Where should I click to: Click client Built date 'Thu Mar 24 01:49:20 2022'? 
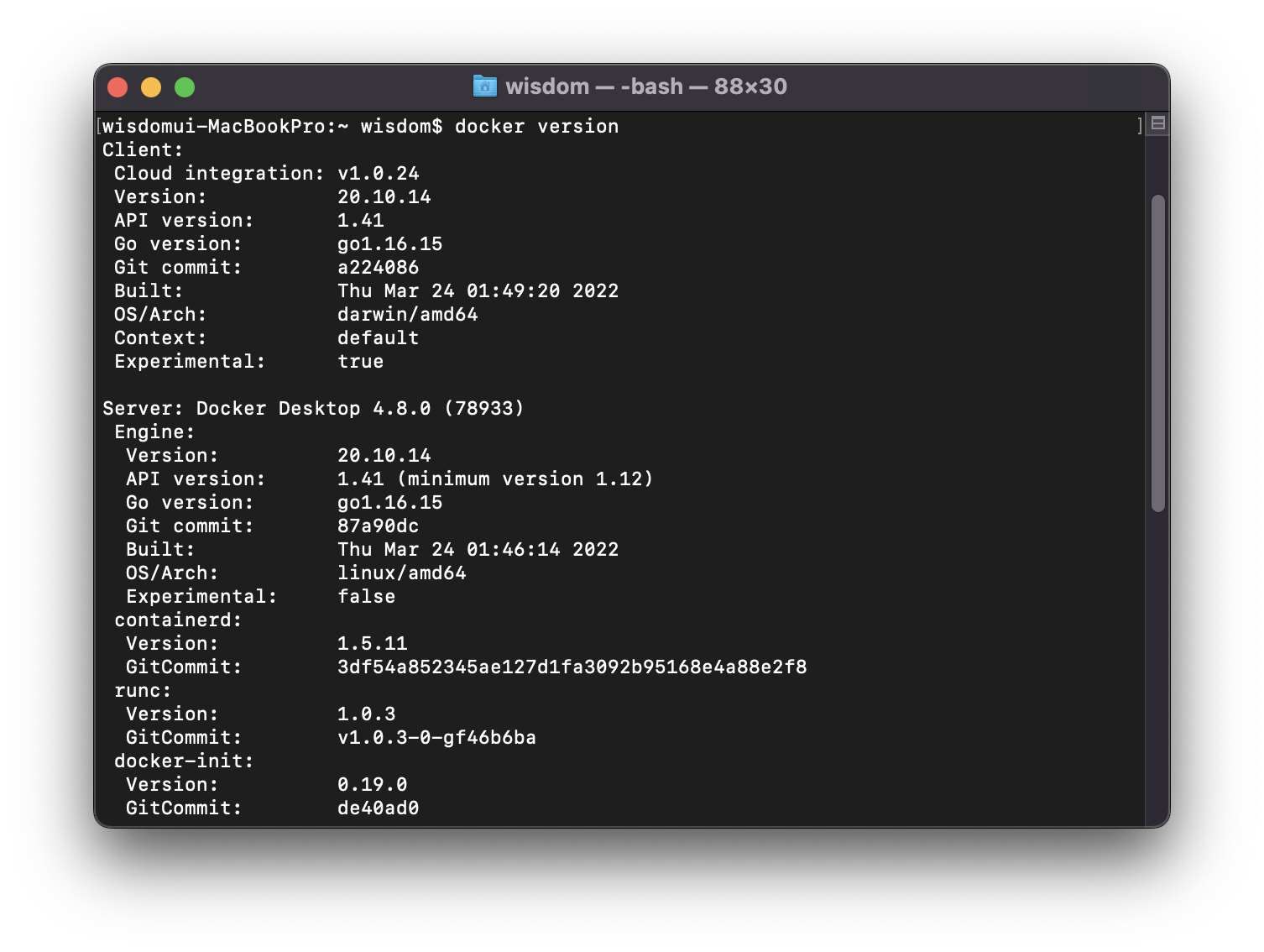(478, 291)
